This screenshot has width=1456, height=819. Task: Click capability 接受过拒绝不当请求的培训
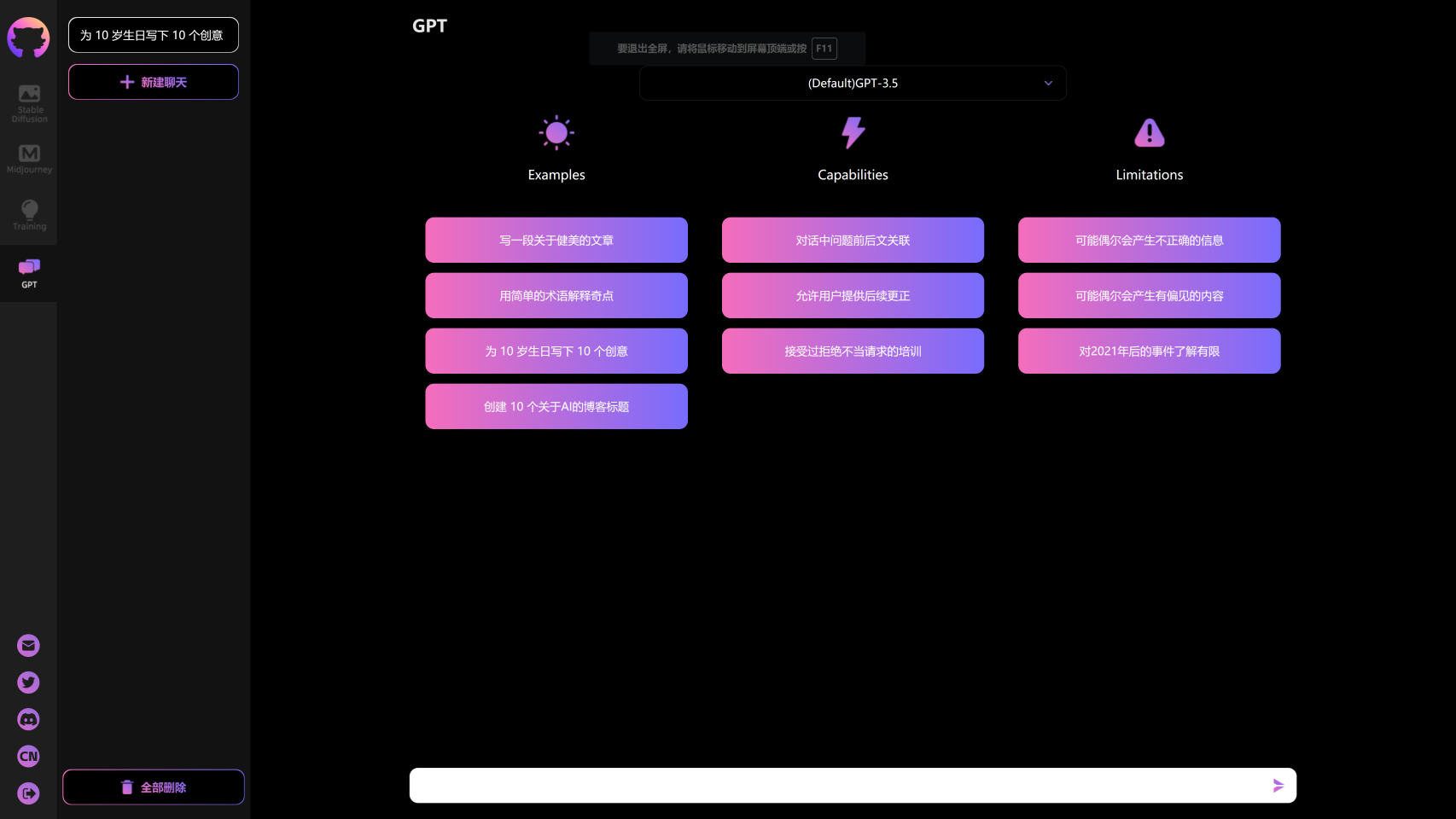853,351
